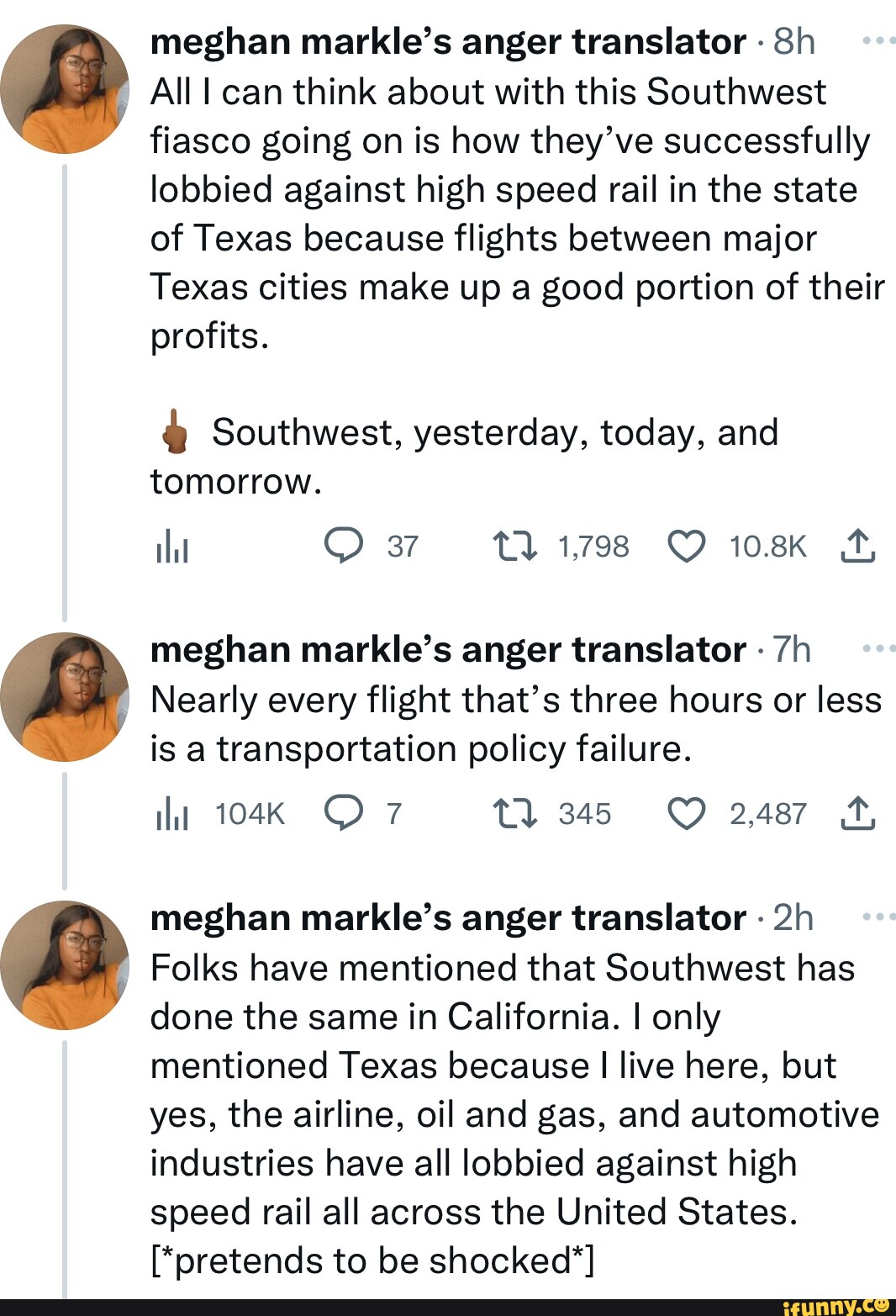Like the tweet with 10.8K likes
This screenshot has height=1316, width=896.
pos(686,546)
